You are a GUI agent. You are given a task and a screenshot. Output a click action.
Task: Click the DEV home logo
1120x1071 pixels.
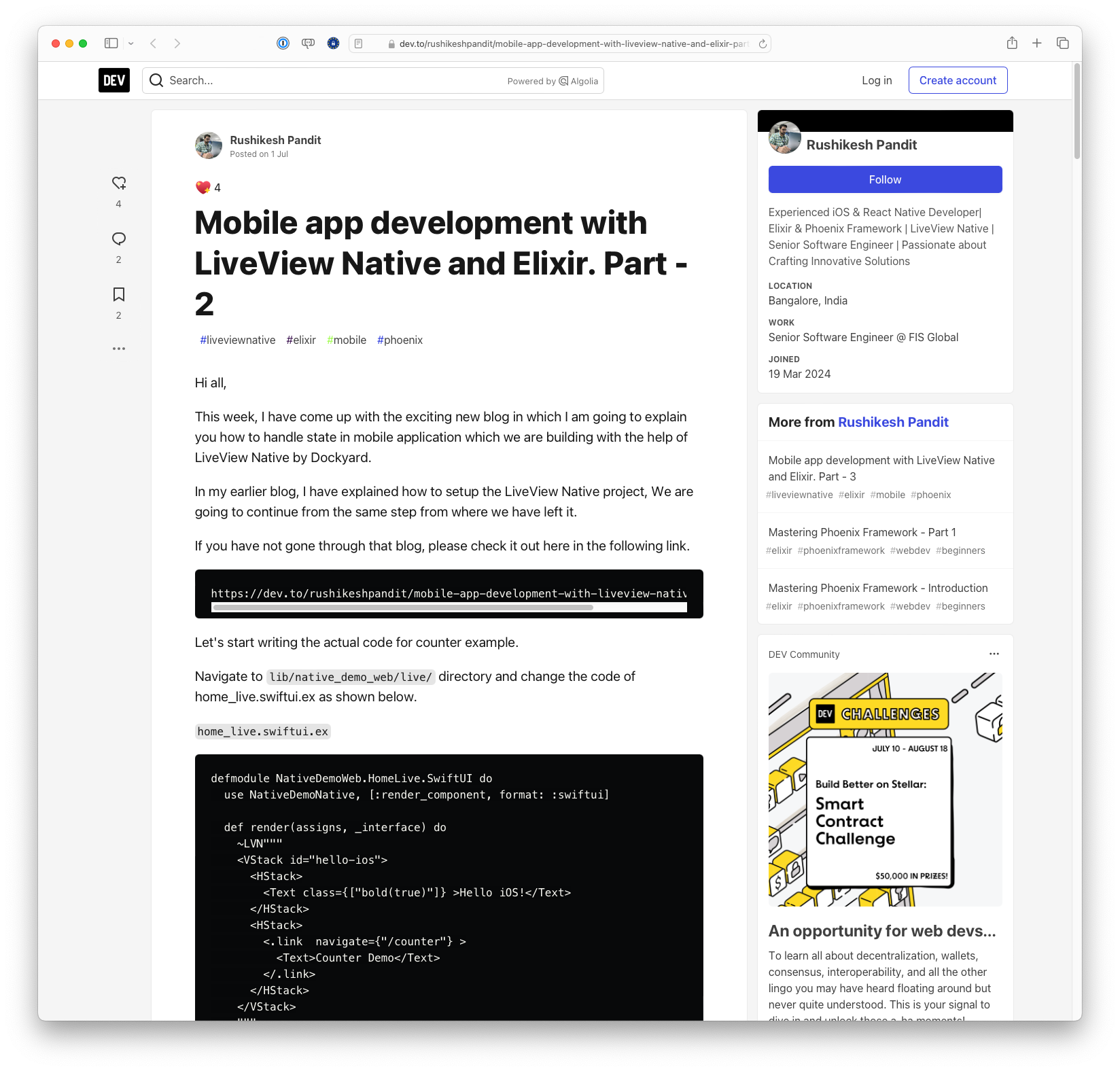tap(113, 80)
